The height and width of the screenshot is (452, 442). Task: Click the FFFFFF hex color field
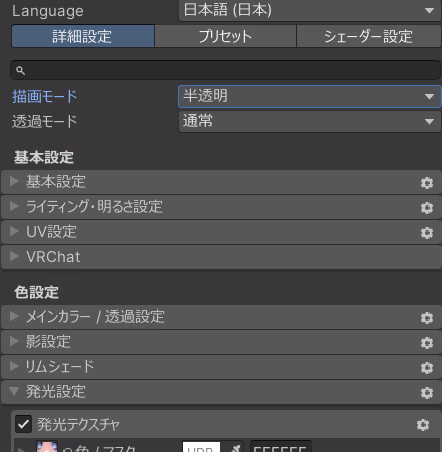[281, 447]
